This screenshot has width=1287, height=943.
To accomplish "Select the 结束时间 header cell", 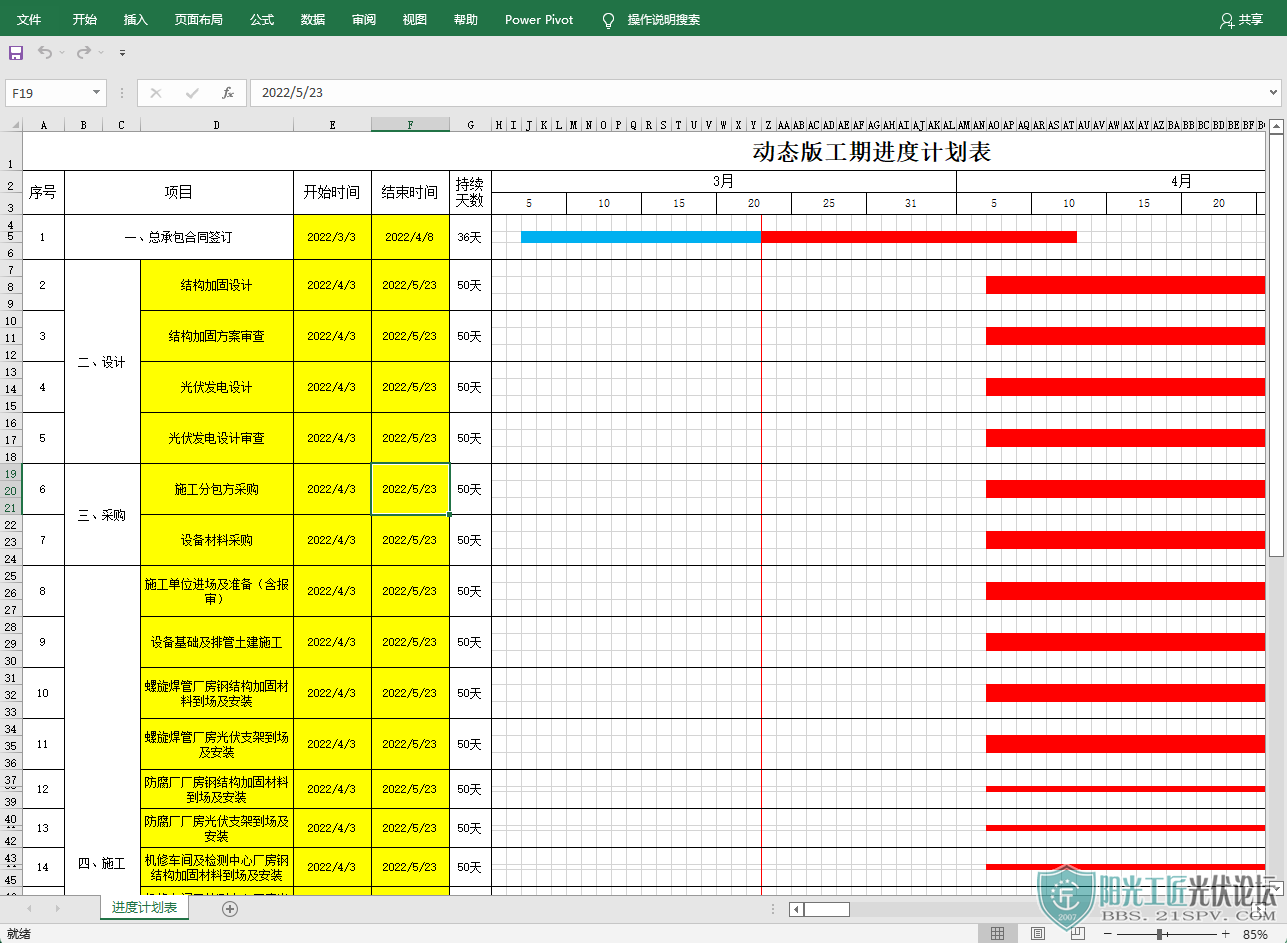I will coord(410,192).
